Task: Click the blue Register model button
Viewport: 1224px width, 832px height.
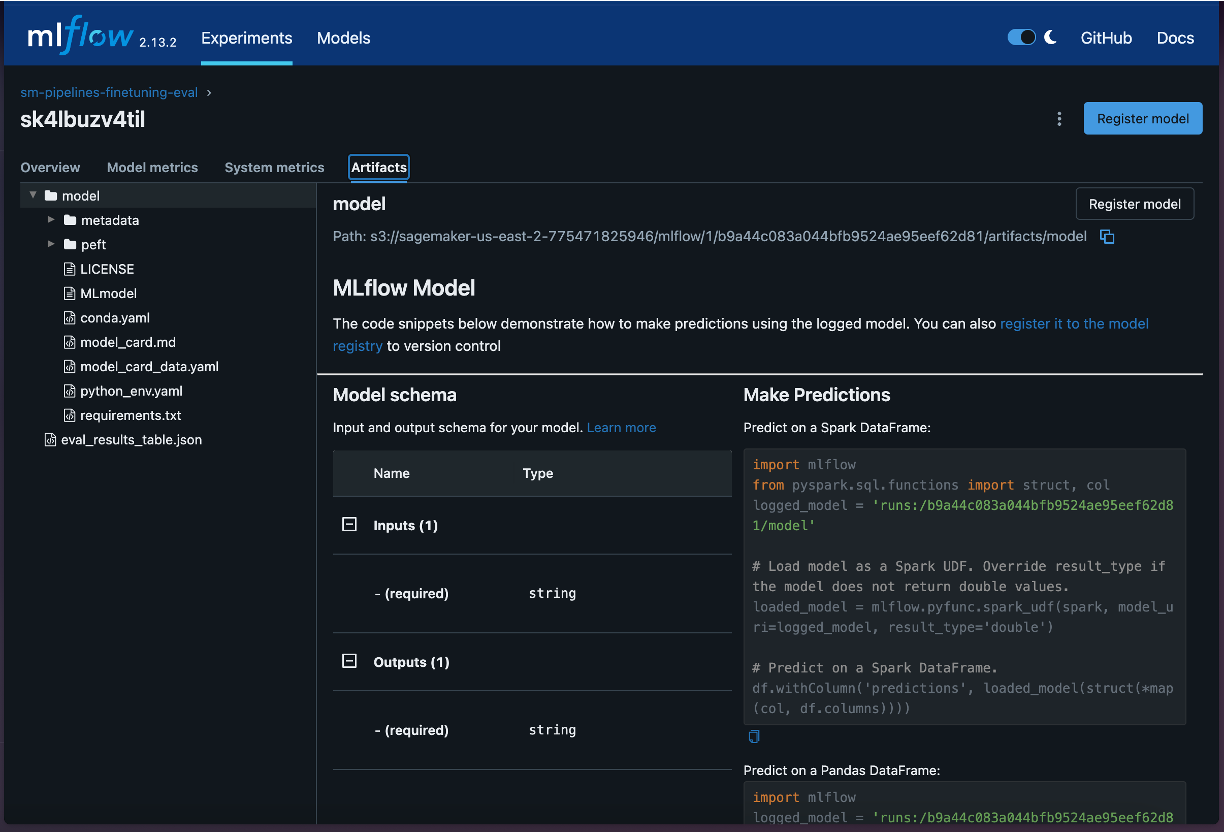Action: click(x=1142, y=118)
